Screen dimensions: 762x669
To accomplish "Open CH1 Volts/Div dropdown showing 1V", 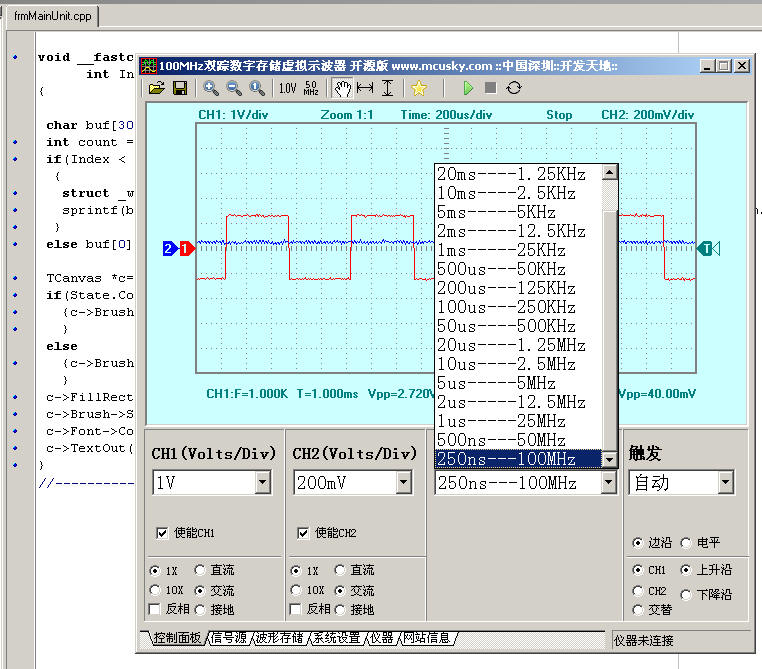I will [x=262, y=482].
